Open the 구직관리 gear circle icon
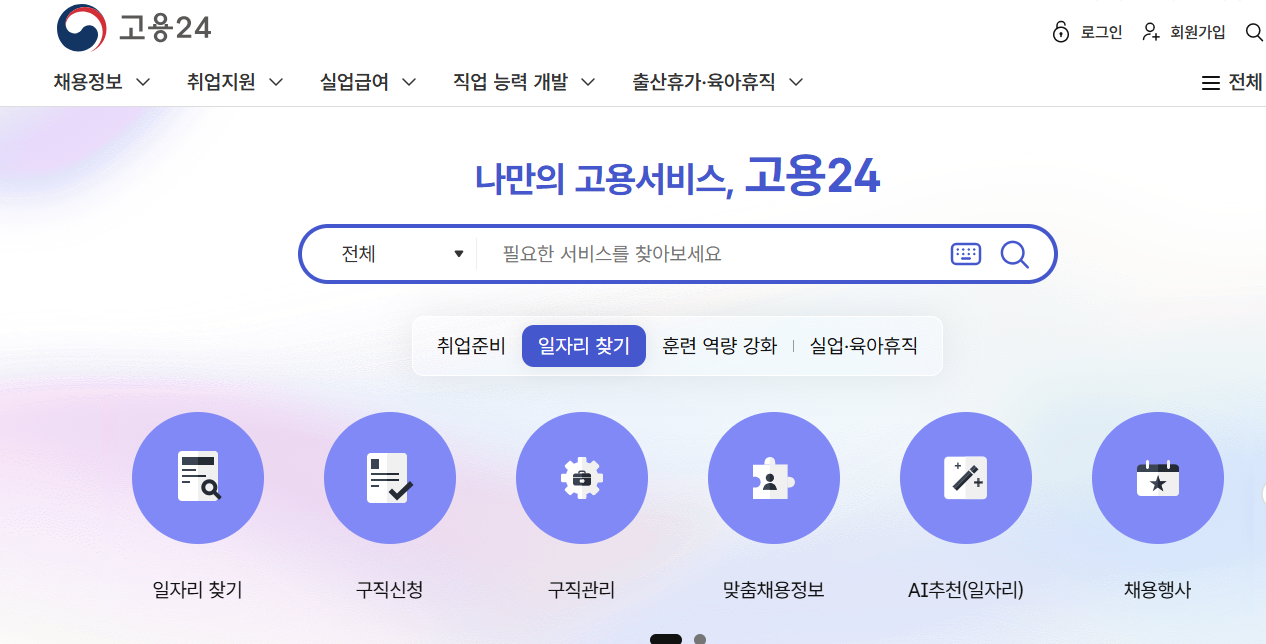Image resolution: width=1266 pixels, height=644 pixels. 582,478
